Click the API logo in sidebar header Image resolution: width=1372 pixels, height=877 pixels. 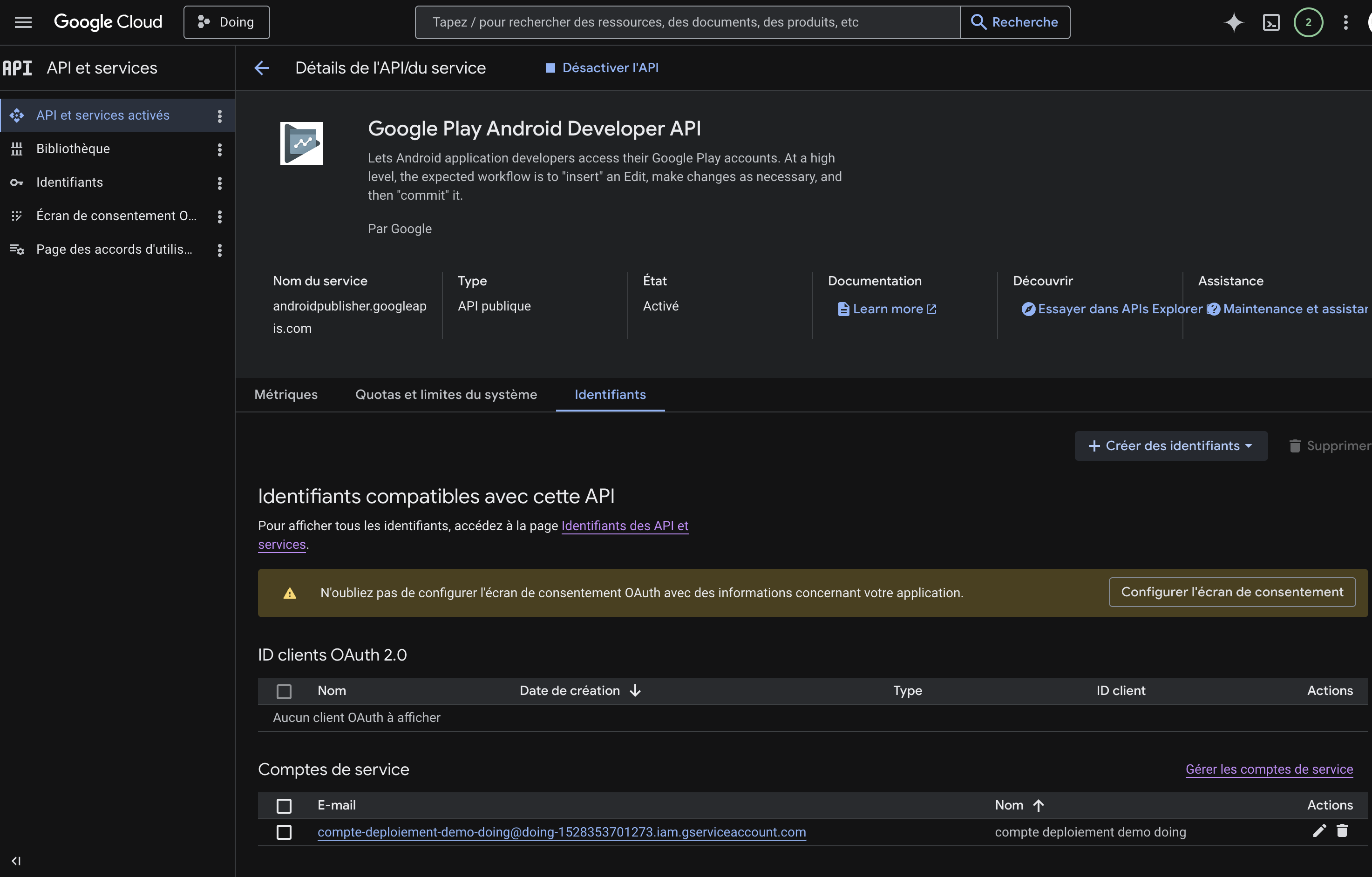point(17,68)
